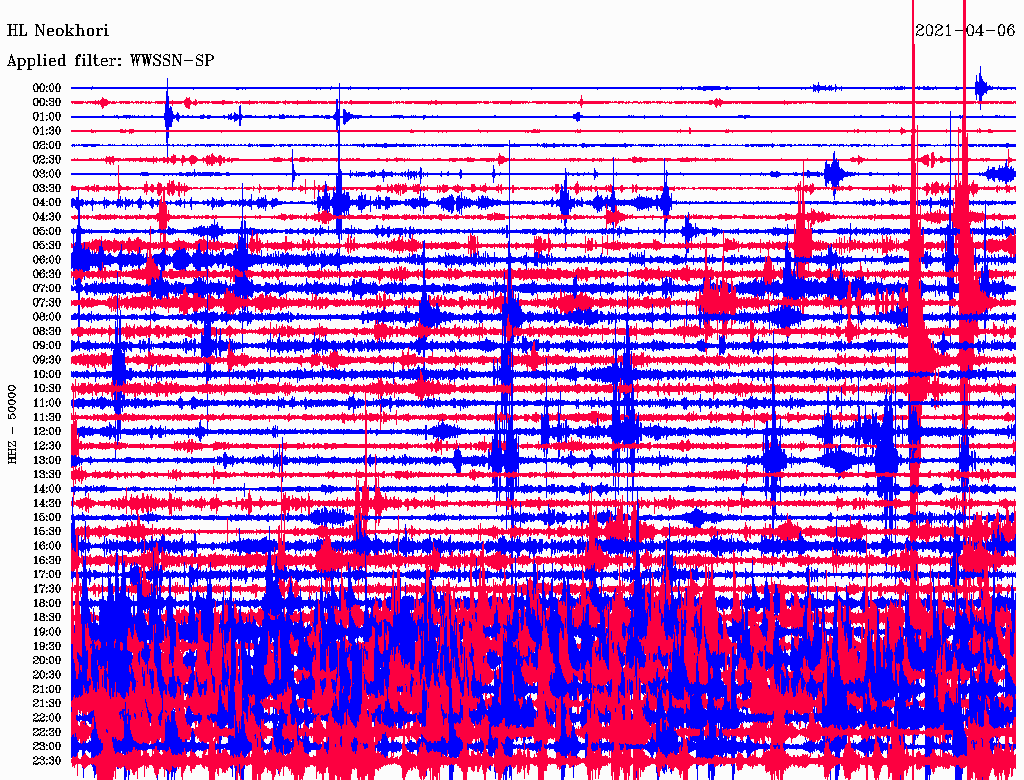This screenshot has width=1024, height=780.
Task: Select the 09:30 time label
Action: click(x=47, y=360)
